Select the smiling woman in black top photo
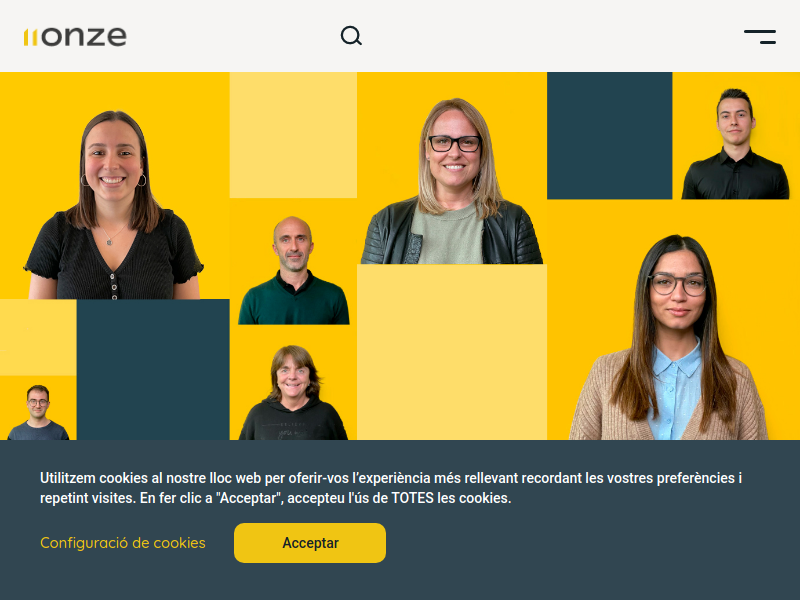Screen dimensions: 800x600 pyautogui.click(x=113, y=205)
